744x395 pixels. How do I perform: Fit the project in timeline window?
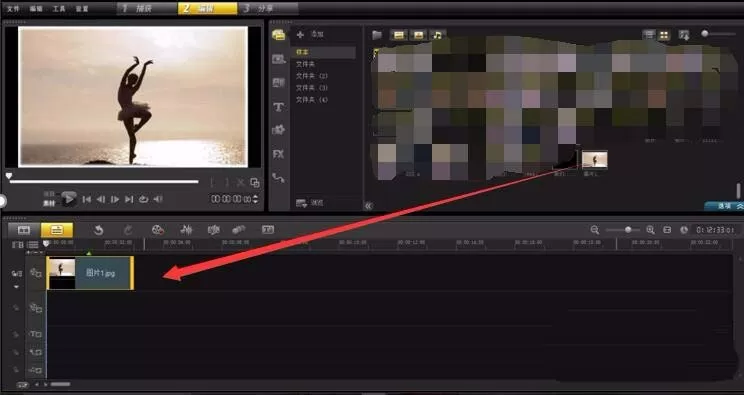coord(667,230)
